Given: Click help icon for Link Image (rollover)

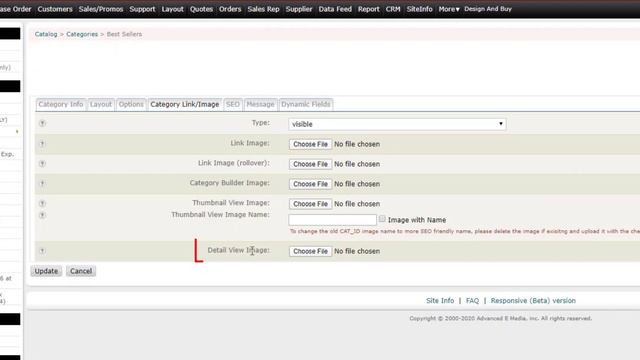Looking at the screenshot, I should point(42,164).
